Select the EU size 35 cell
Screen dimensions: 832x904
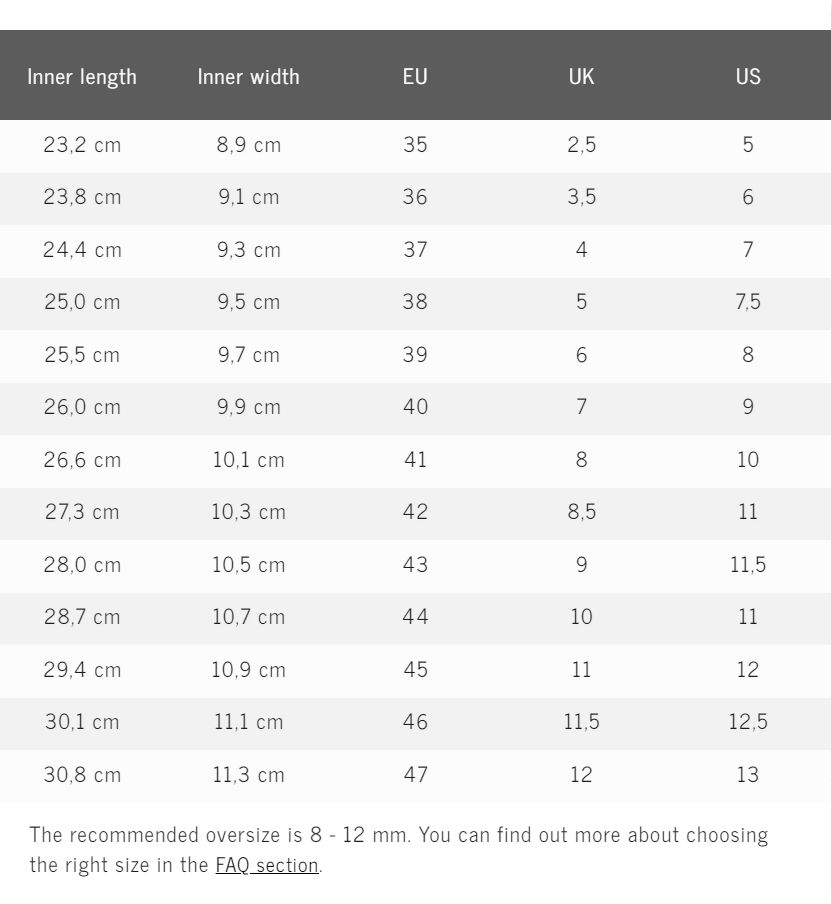415,145
